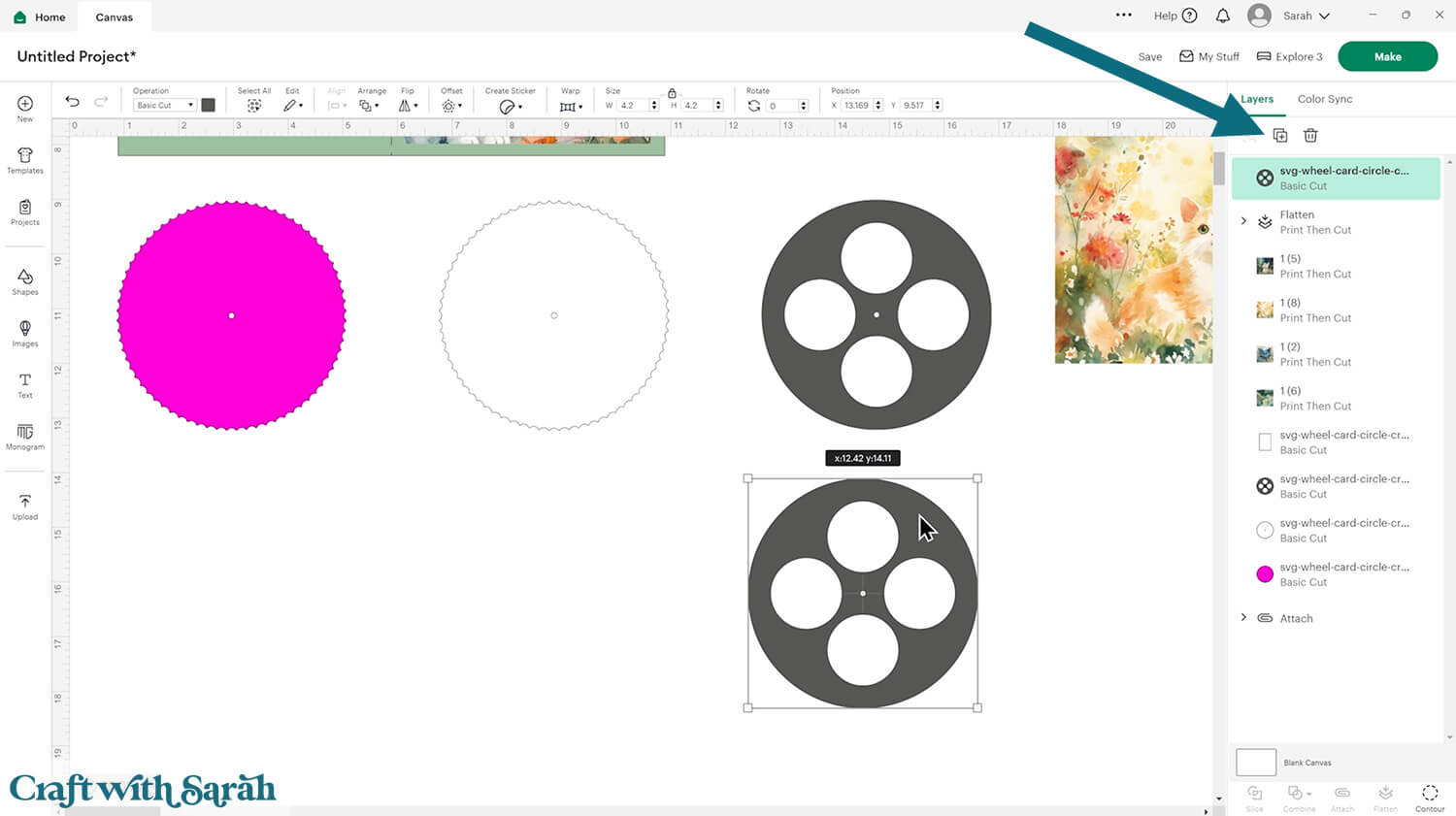Click the Sarah profile avatar
The height and width of the screenshot is (816, 1456).
1259,16
